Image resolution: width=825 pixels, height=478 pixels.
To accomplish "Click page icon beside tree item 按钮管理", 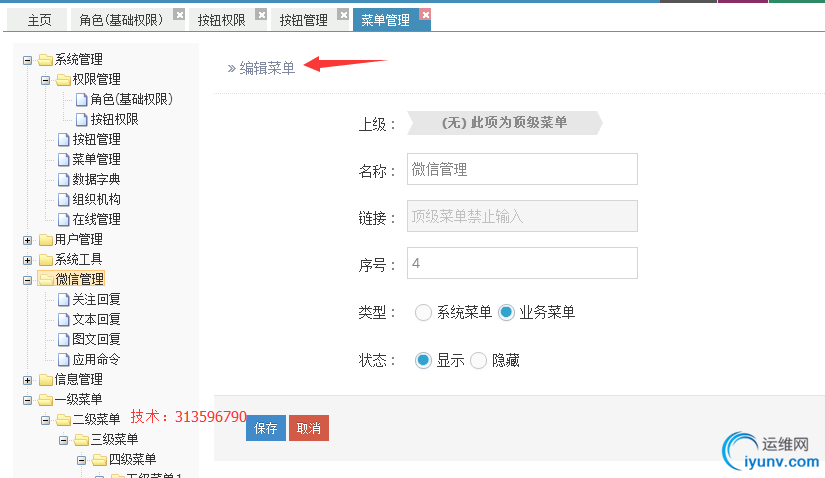I will point(64,140).
